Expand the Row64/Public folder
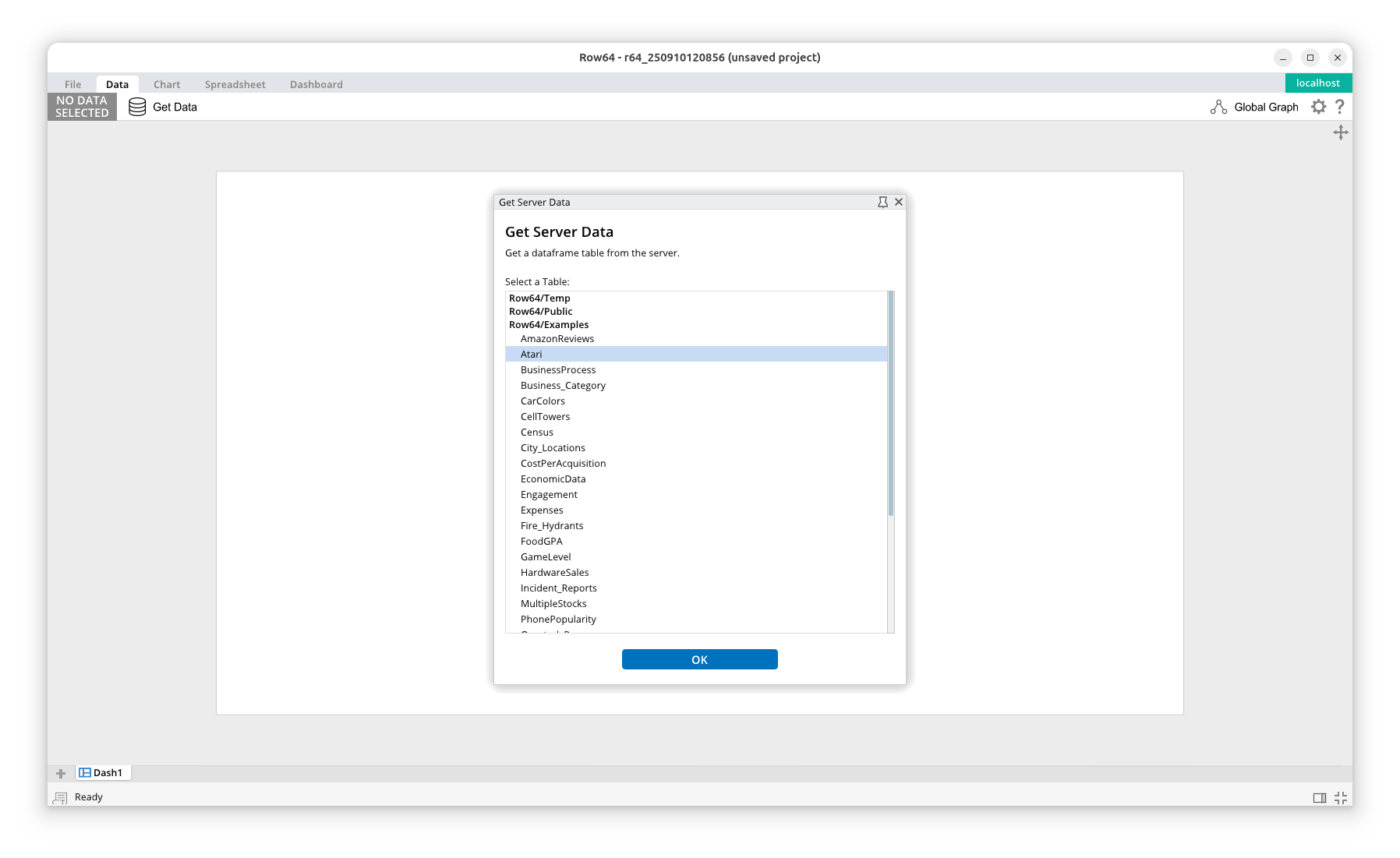 (540, 312)
